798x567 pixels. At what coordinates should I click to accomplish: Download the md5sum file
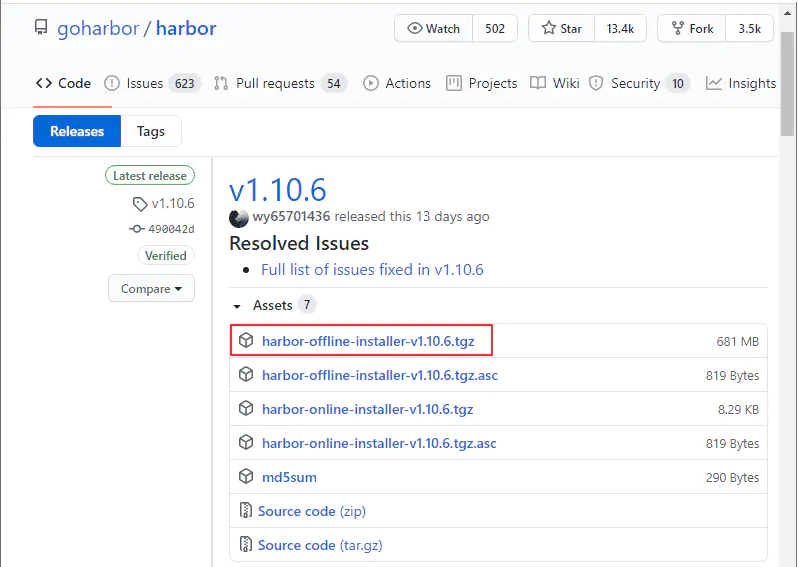point(289,477)
